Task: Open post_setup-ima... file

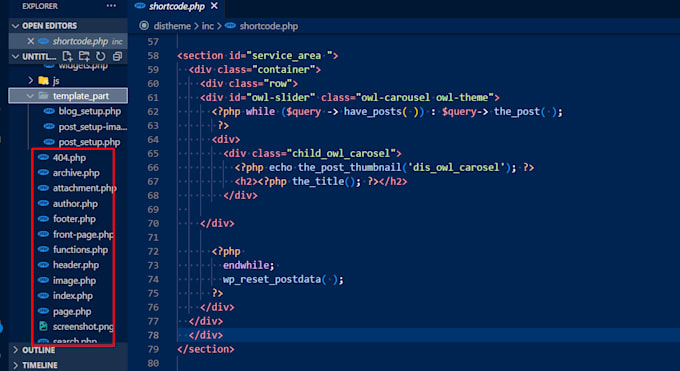Action: pos(93,127)
